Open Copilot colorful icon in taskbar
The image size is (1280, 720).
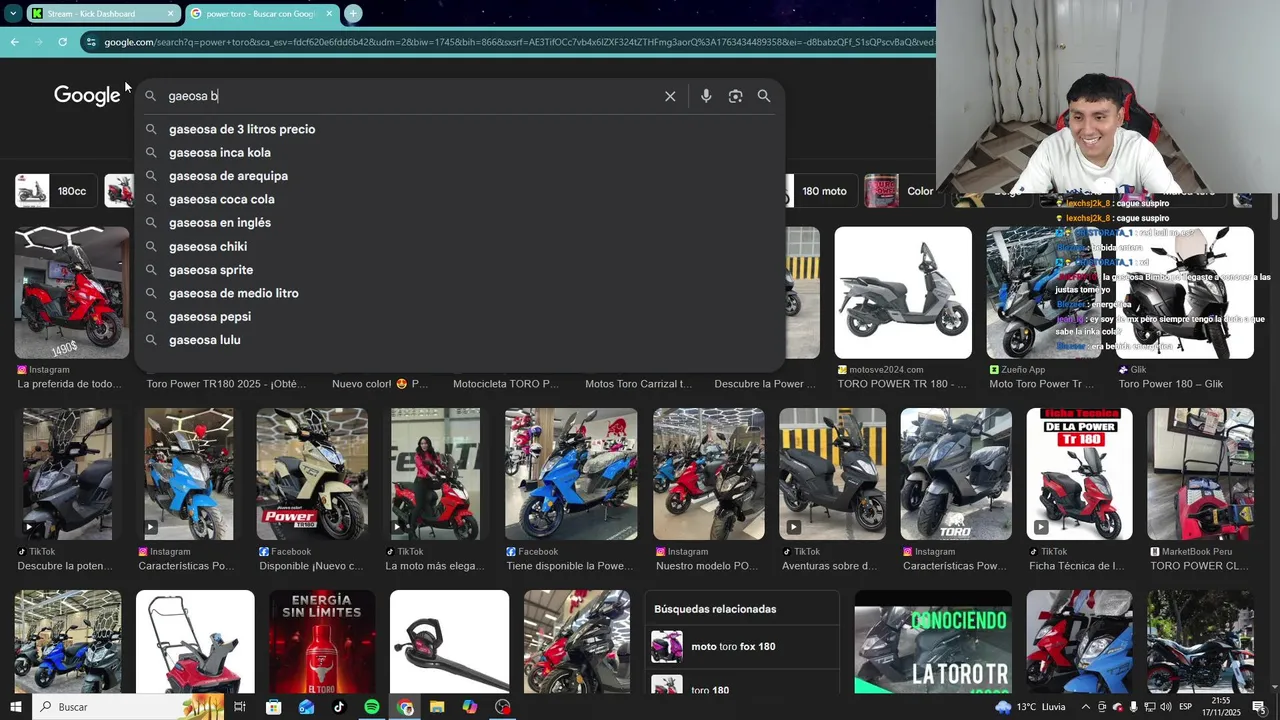point(470,707)
